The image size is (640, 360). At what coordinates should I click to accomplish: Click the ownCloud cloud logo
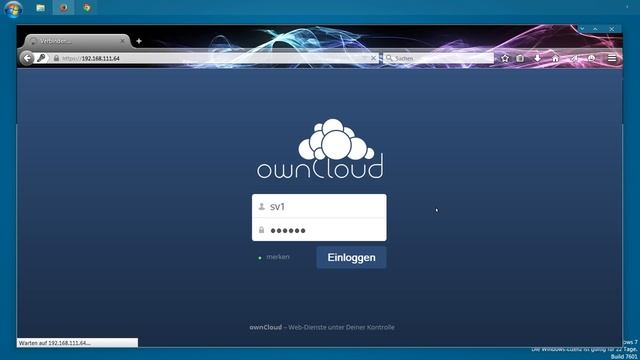coord(320,149)
